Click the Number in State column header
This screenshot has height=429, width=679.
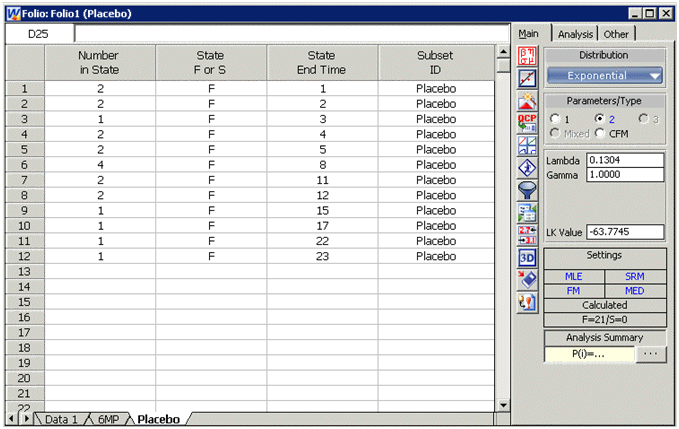(100, 62)
